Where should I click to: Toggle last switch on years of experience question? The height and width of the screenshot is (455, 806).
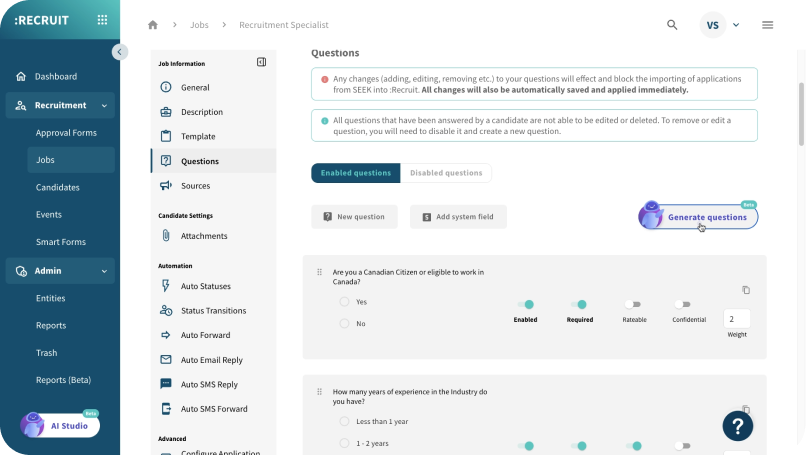pyautogui.click(x=683, y=446)
